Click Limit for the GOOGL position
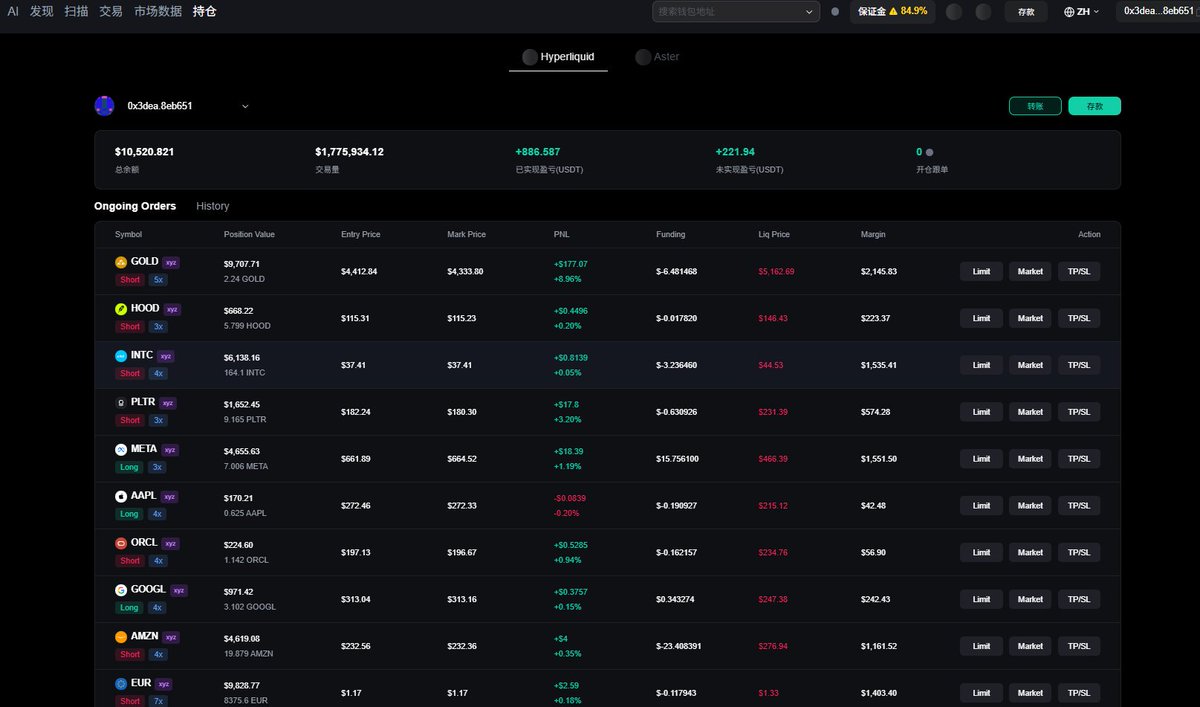Screen dimensions: 1200x707 coord(981,599)
